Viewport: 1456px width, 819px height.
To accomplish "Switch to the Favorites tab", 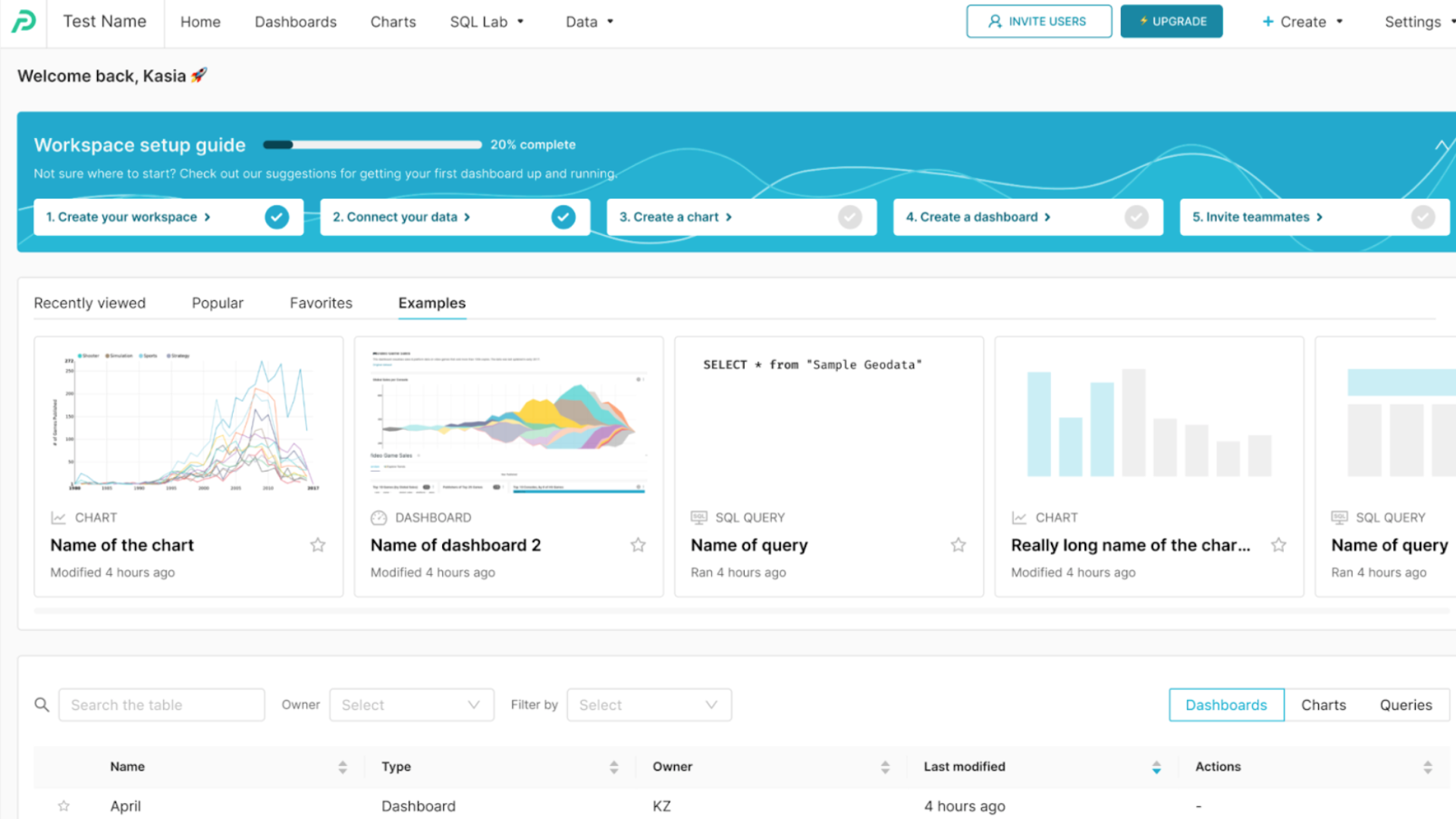I will [321, 303].
